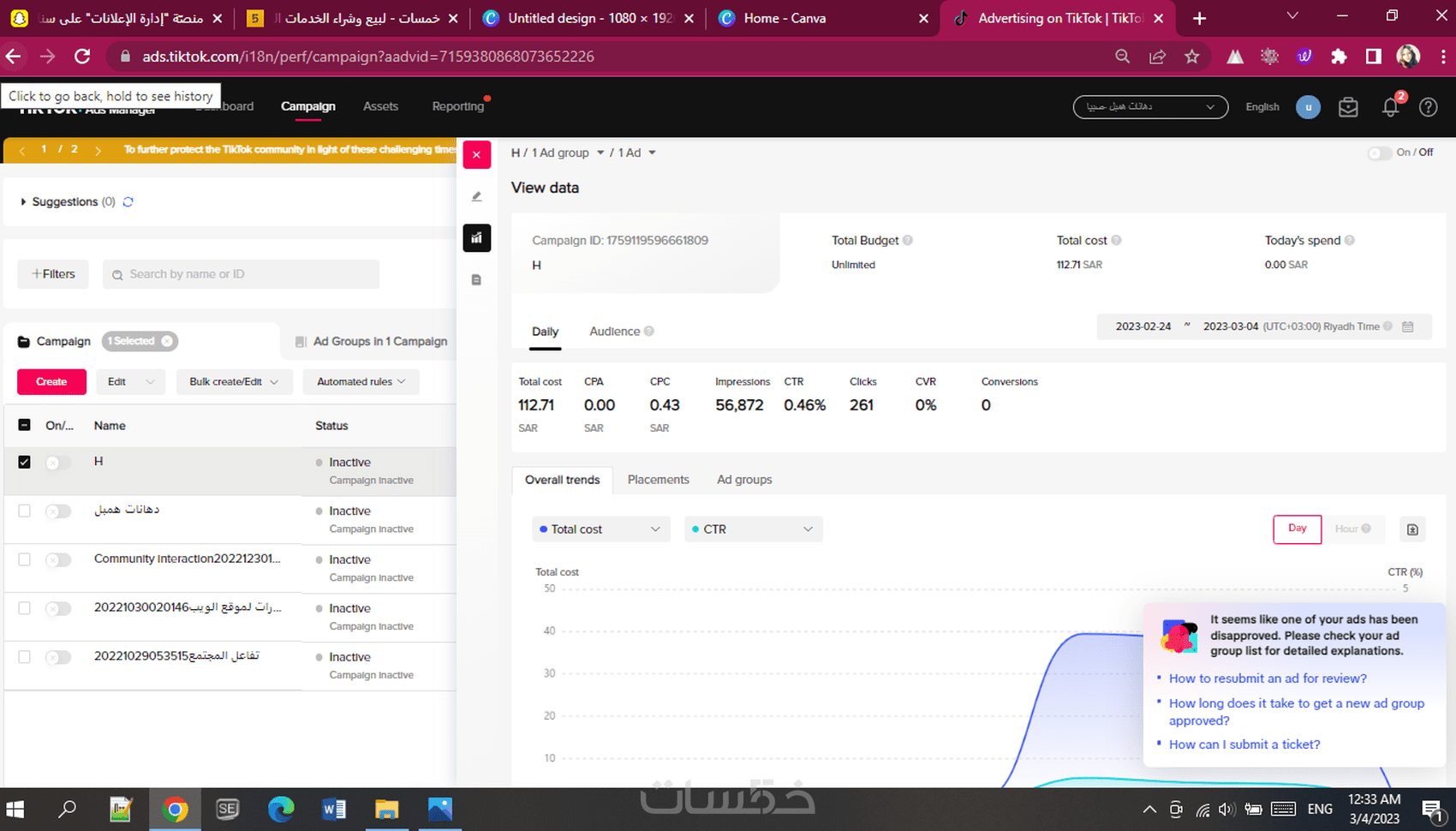This screenshot has height=831, width=1456.
Task: Open the Bulk create/Edit dropdown
Action: click(235, 382)
